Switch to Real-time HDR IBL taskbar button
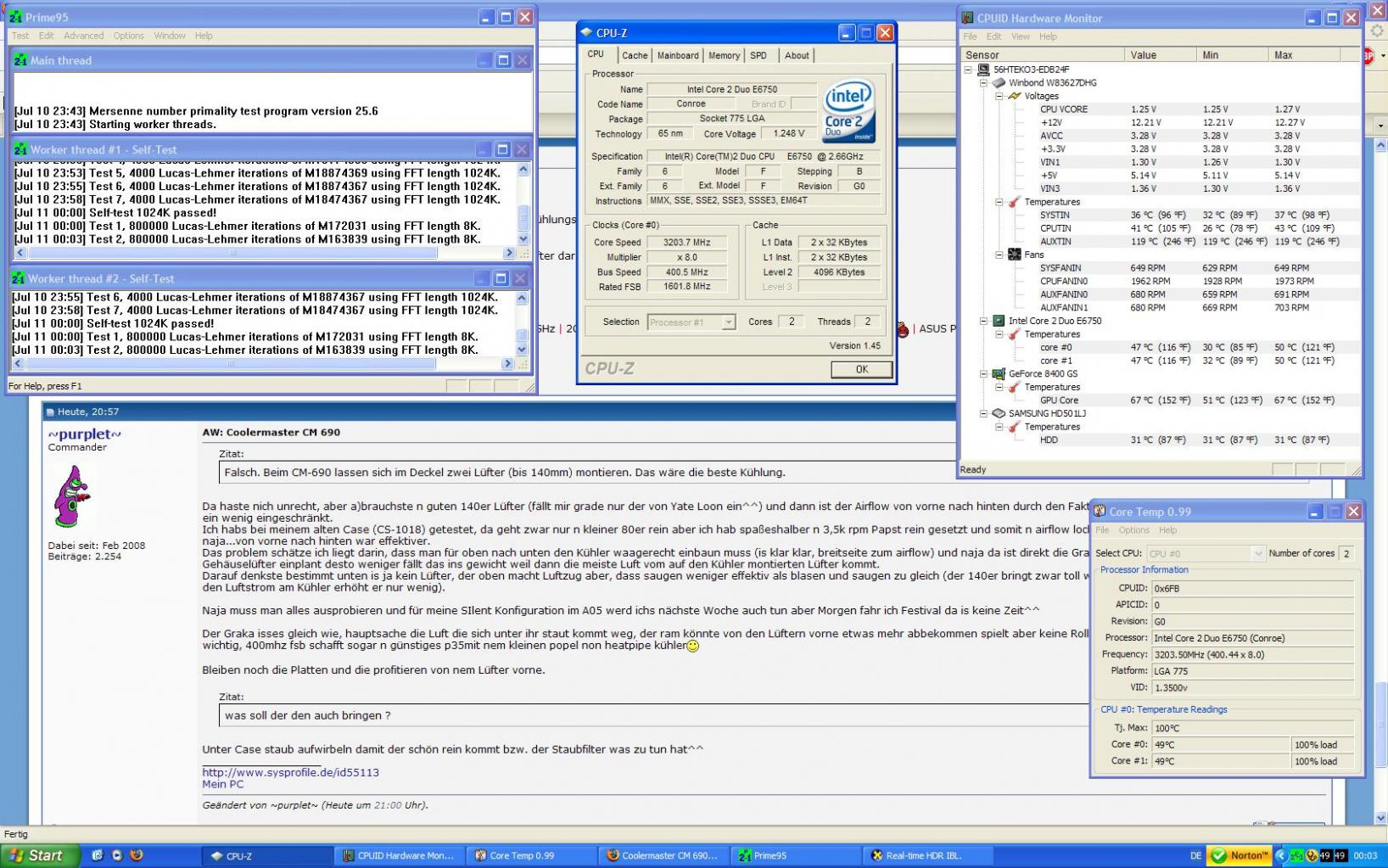This screenshot has width=1388, height=868. coord(926,855)
